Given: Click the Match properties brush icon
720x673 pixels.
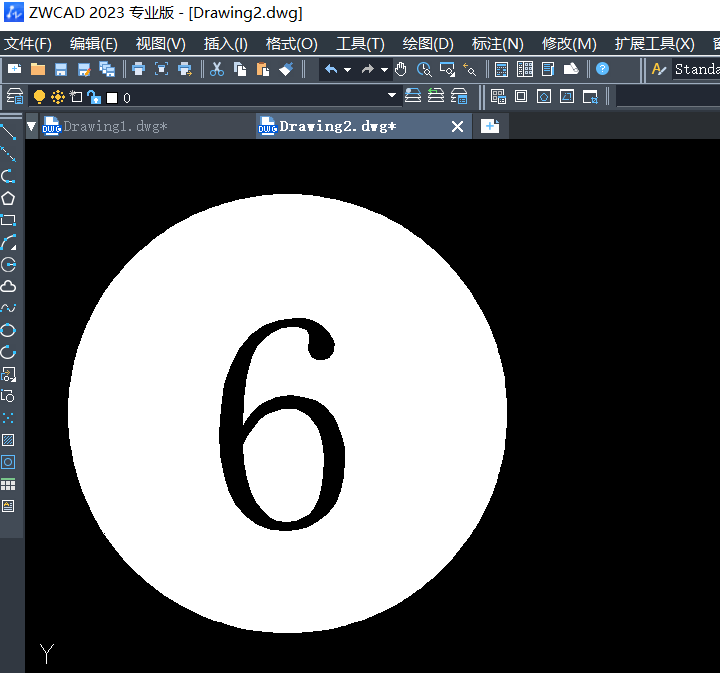Looking at the screenshot, I should (x=286, y=69).
